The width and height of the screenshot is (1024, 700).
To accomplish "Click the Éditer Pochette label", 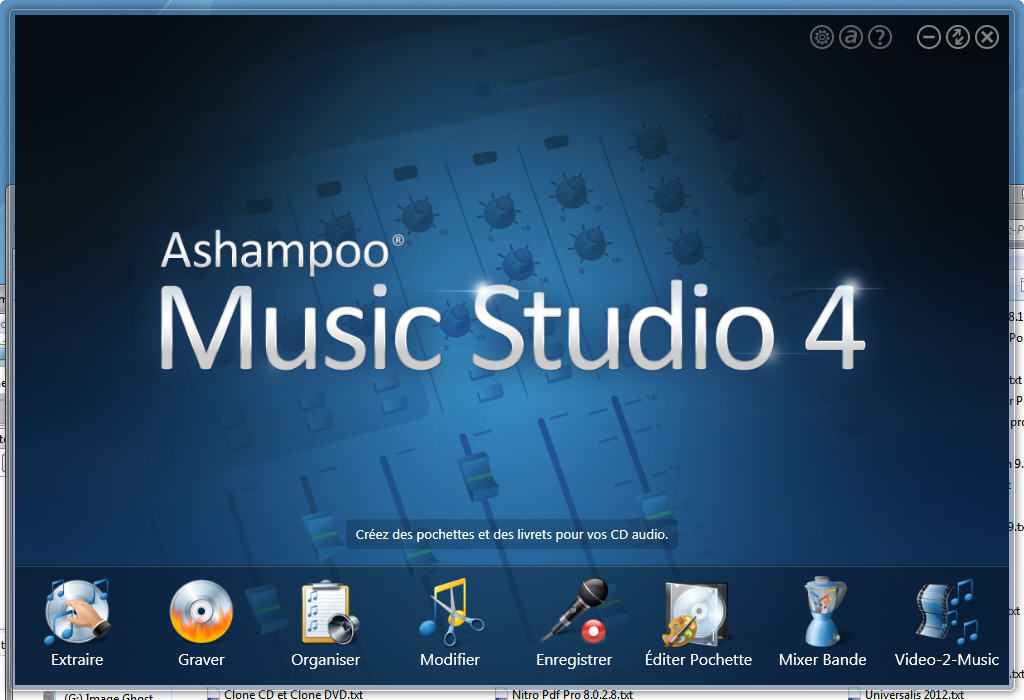I will tap(698, 660).
